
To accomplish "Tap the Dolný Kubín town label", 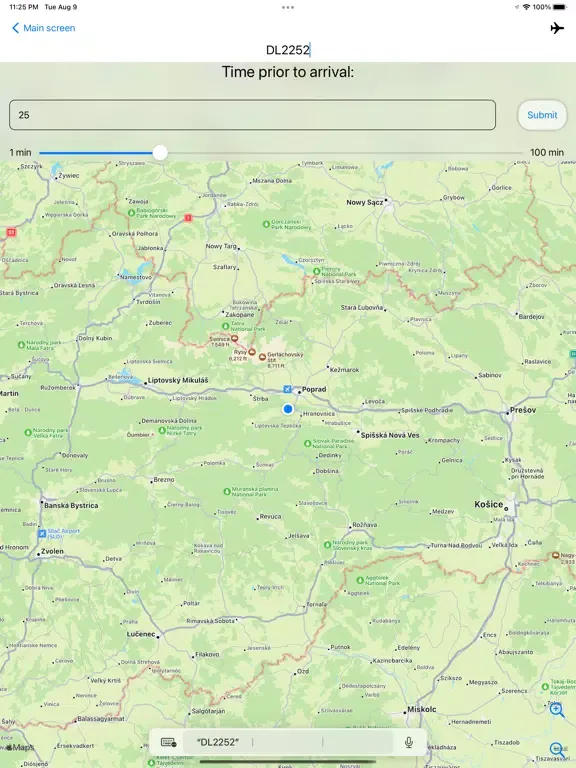I will click(x=95, y=338).
